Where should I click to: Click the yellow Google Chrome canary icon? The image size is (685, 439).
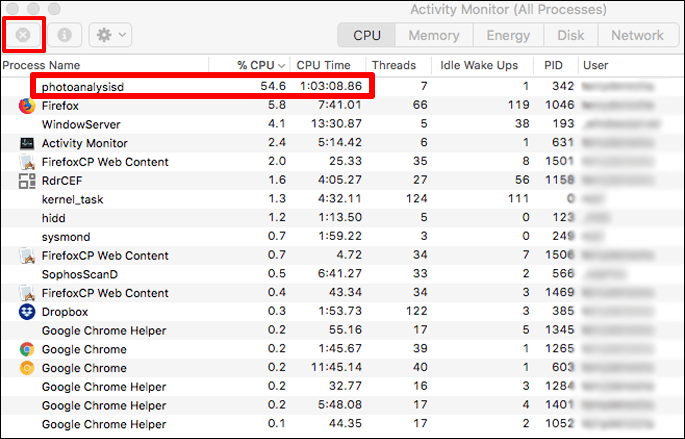pyautogui.click(x=27, y=368)
